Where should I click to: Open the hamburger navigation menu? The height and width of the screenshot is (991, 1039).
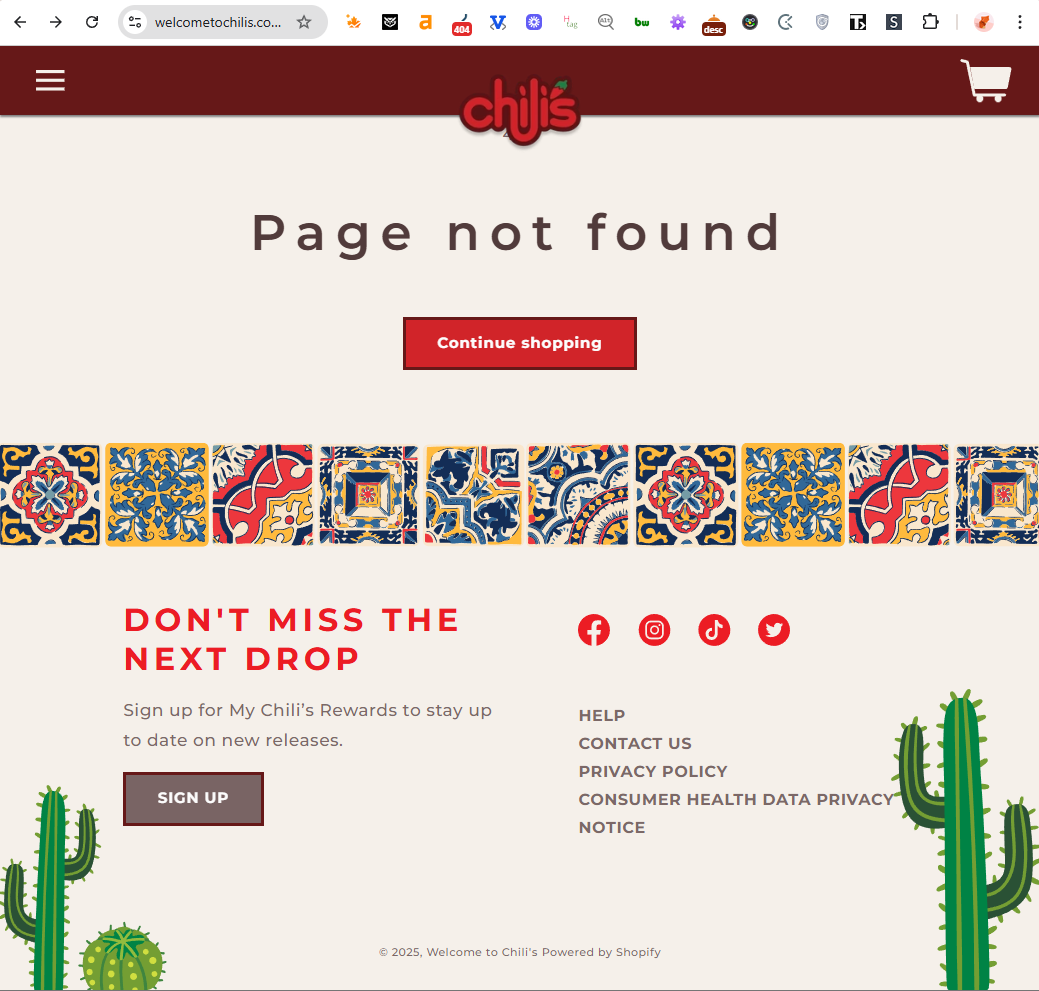point(50,81)
